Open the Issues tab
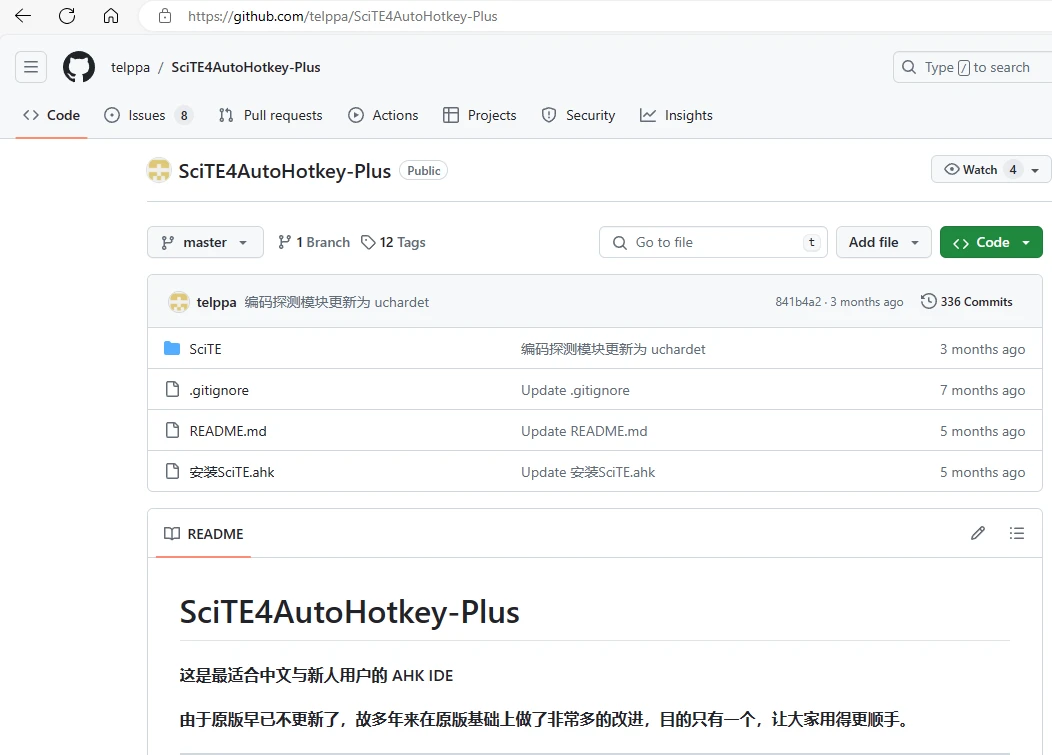Image resolution: width=1052 pixels, height=755 pixels. 148,115
